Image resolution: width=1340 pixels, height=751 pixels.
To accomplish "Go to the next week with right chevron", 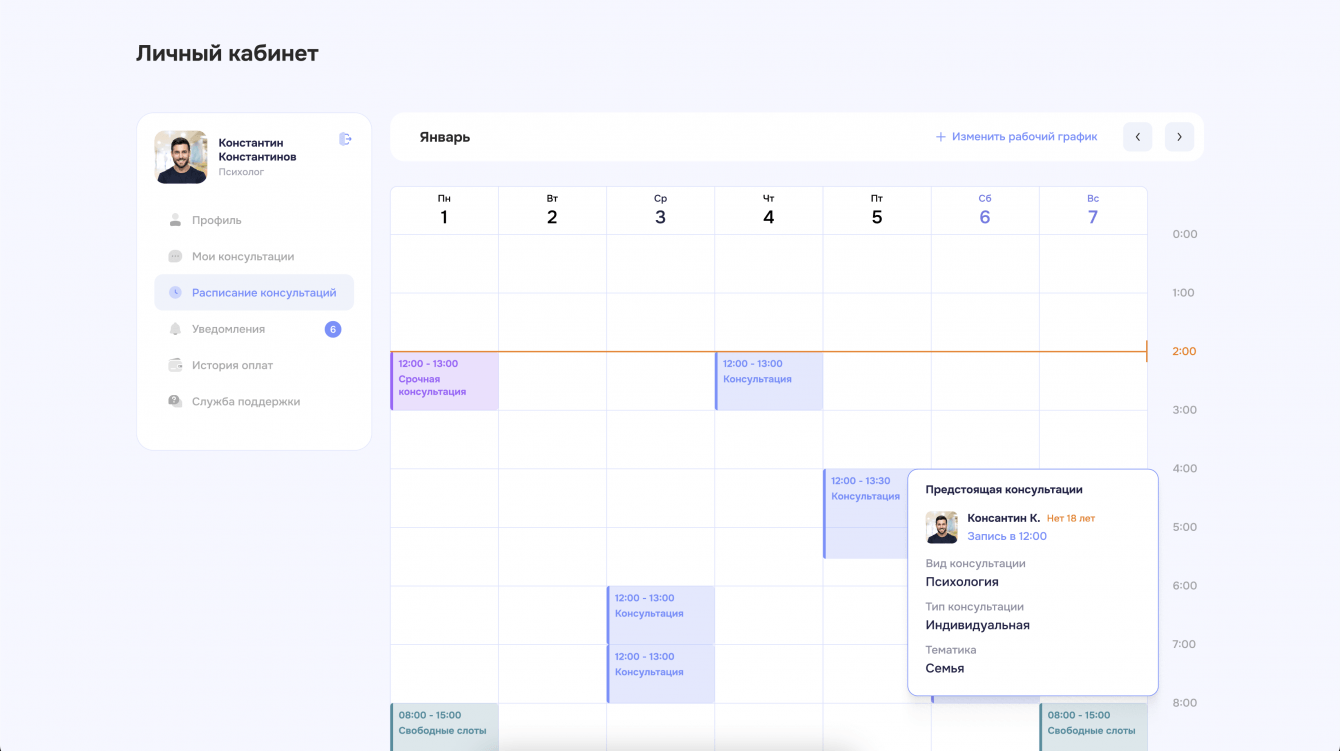I will pyautogui.click(x=1180, y=137).
